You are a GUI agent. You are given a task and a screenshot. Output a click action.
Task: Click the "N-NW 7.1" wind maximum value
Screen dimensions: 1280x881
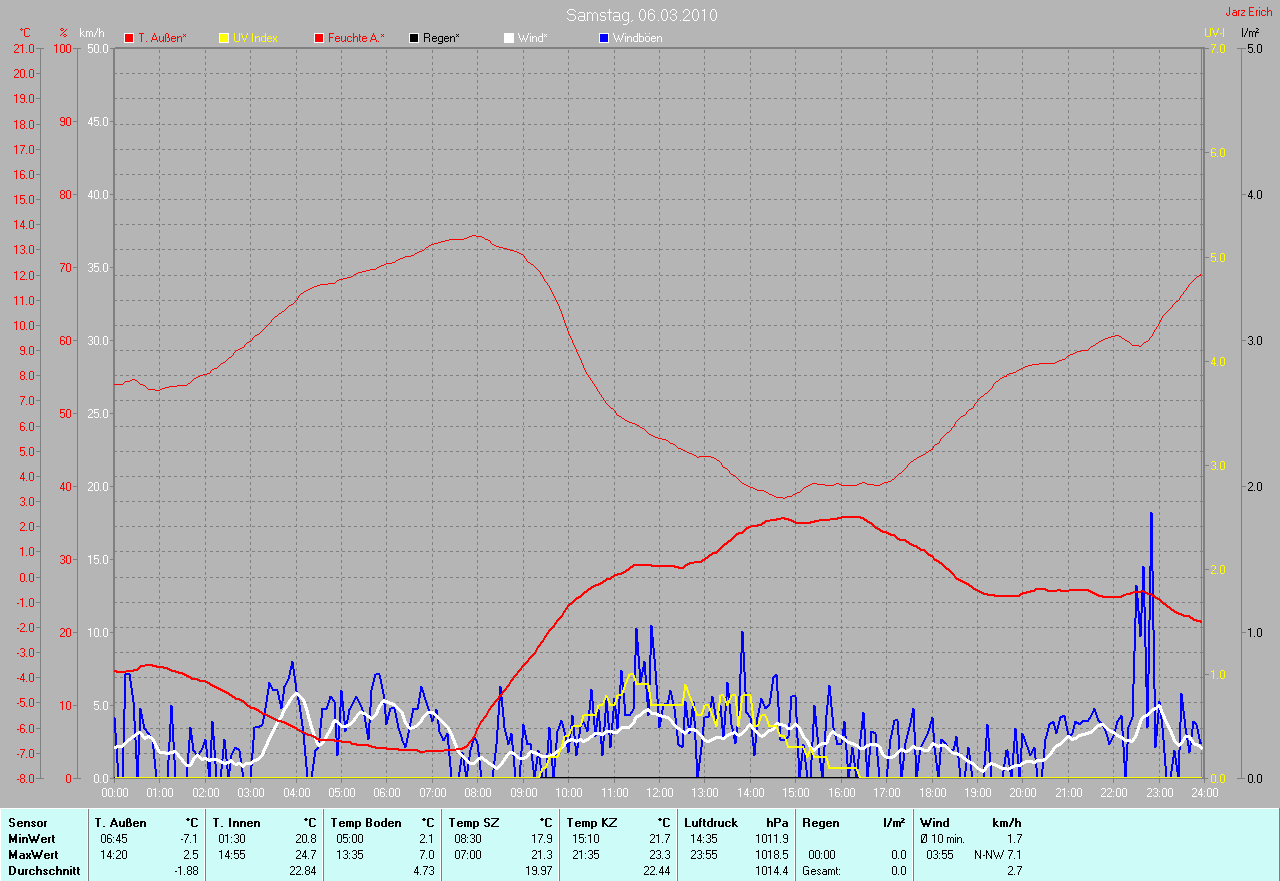click(x=998, y=855)
